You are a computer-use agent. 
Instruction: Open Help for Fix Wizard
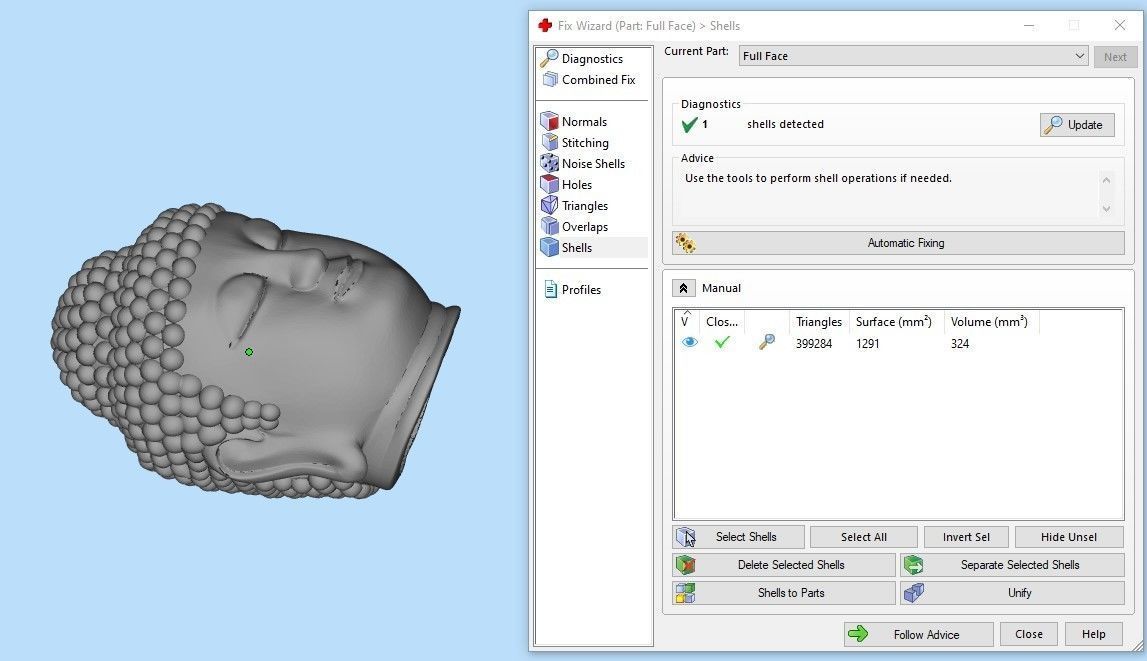pyautogui.click(x=1094, y=634)
